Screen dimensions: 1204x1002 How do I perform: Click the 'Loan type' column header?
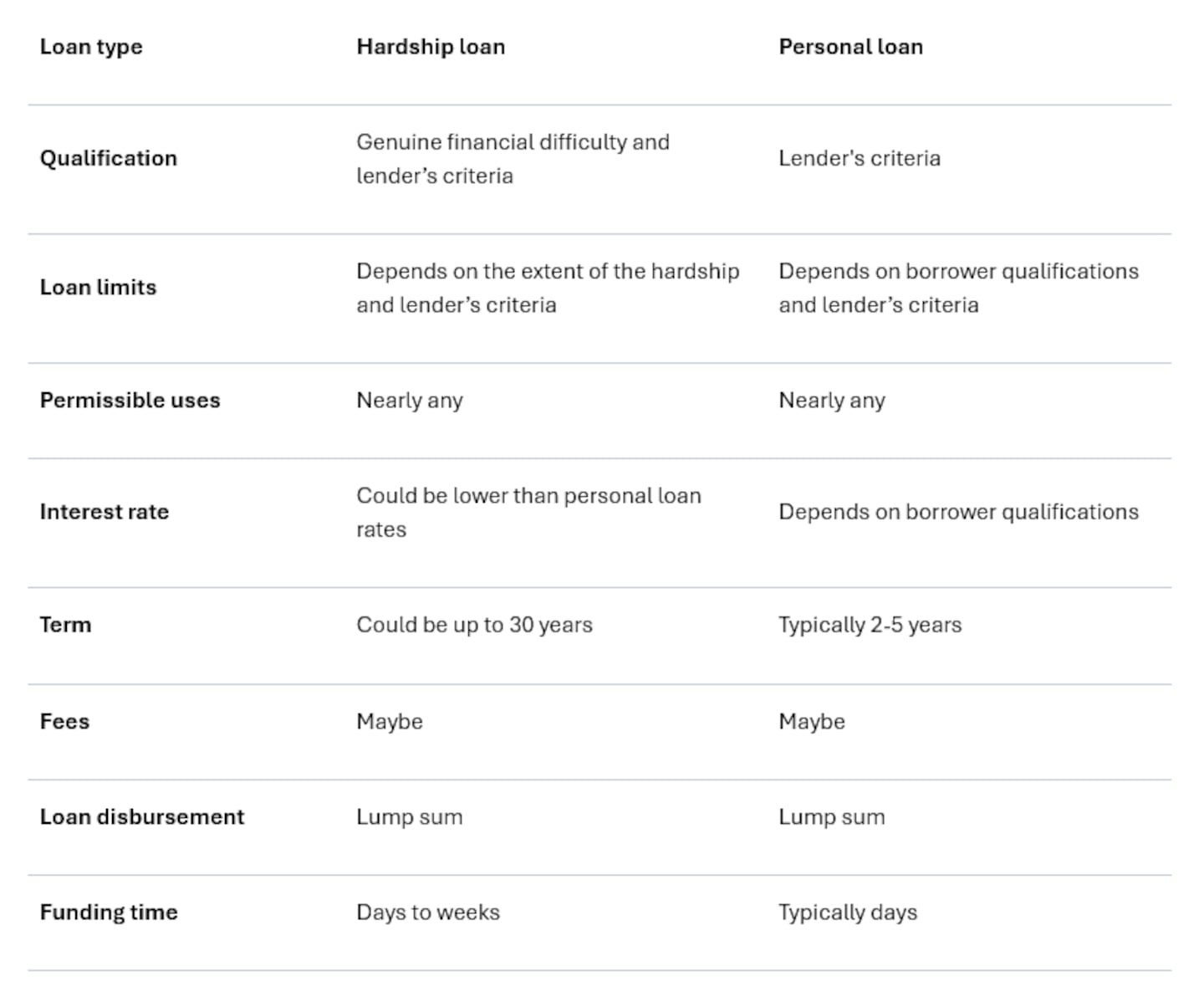[91, 47]
